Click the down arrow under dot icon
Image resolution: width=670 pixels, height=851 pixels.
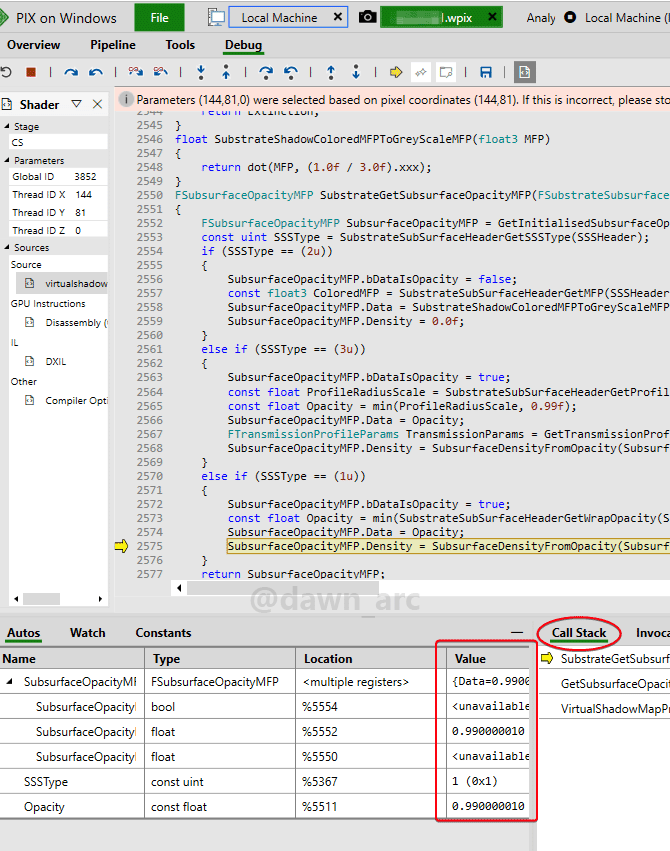356,72
